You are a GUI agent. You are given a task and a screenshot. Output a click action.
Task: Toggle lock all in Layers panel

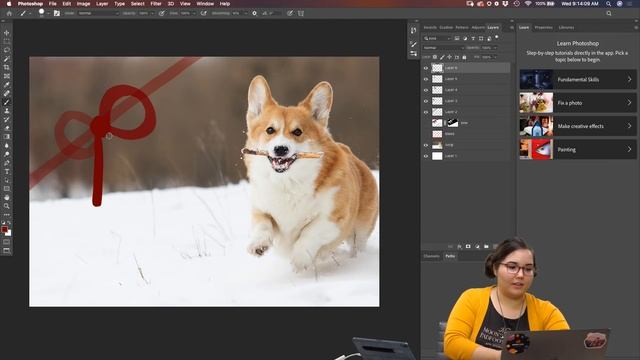click(x=464, y=57)
